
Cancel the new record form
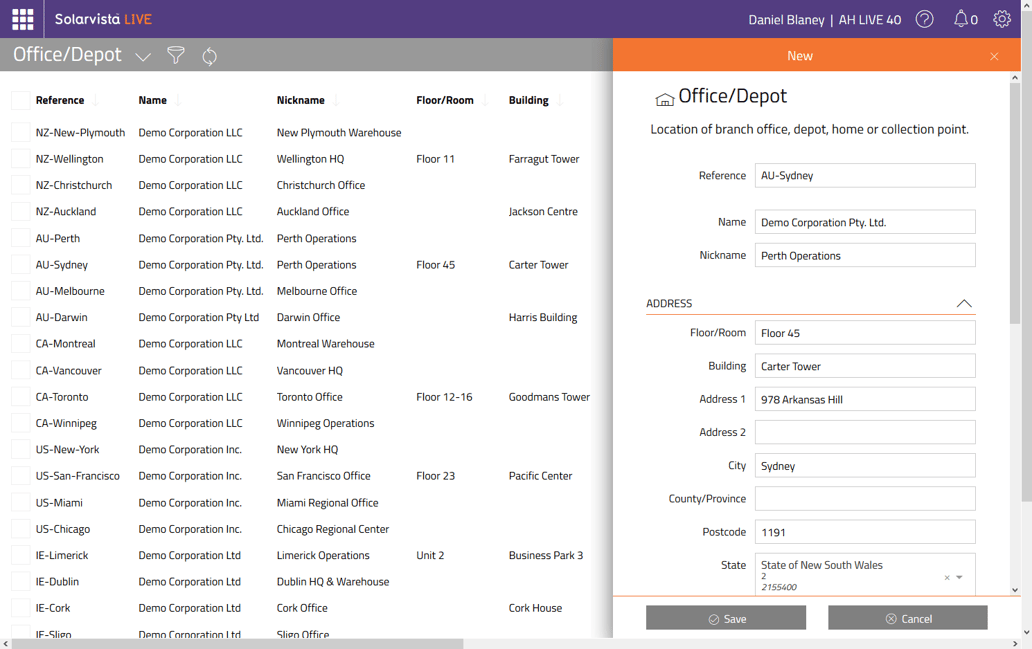tap(907, 619)
